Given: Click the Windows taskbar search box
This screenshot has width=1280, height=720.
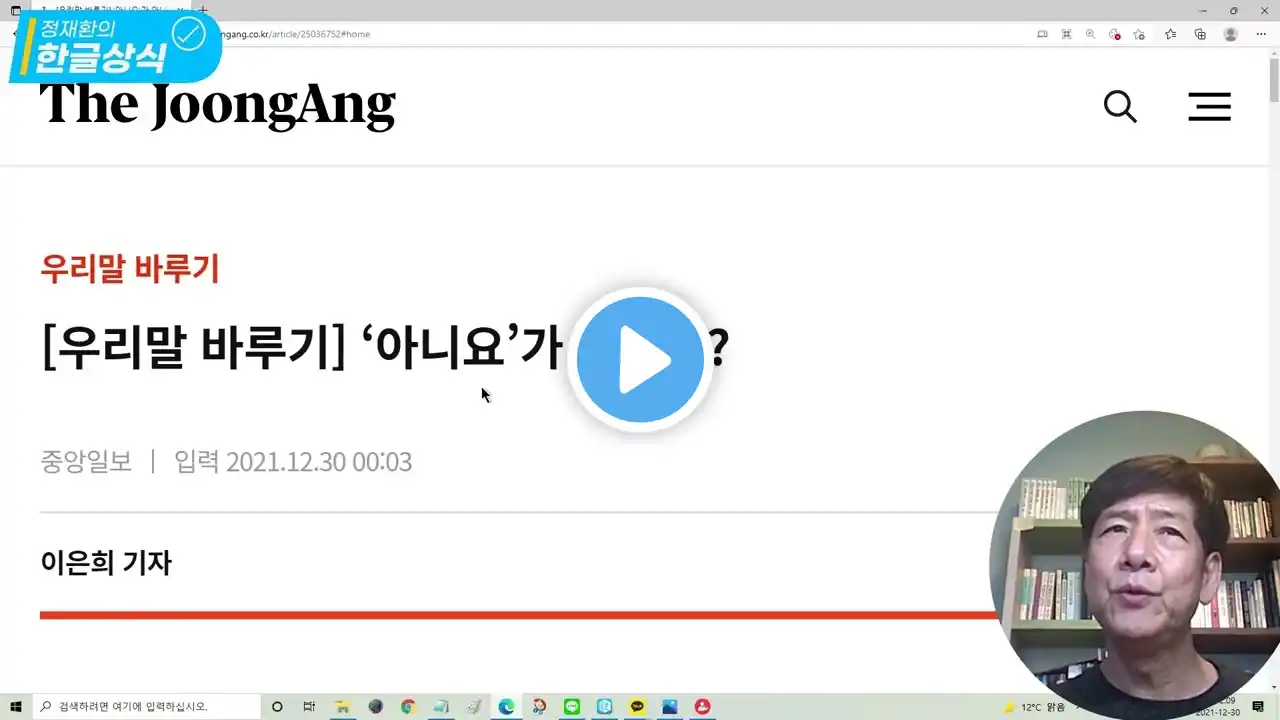Looking at the screenshot, I should (147, 706).
